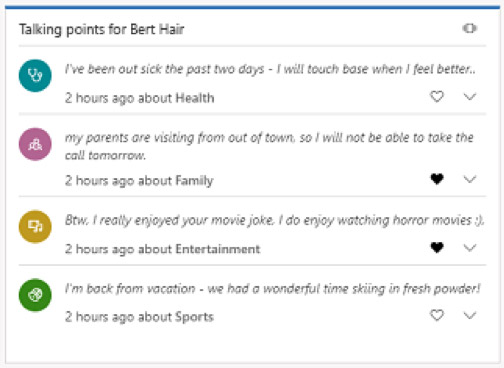
Task: Expand the Health talking point chevron
Action: click(470, 97)
